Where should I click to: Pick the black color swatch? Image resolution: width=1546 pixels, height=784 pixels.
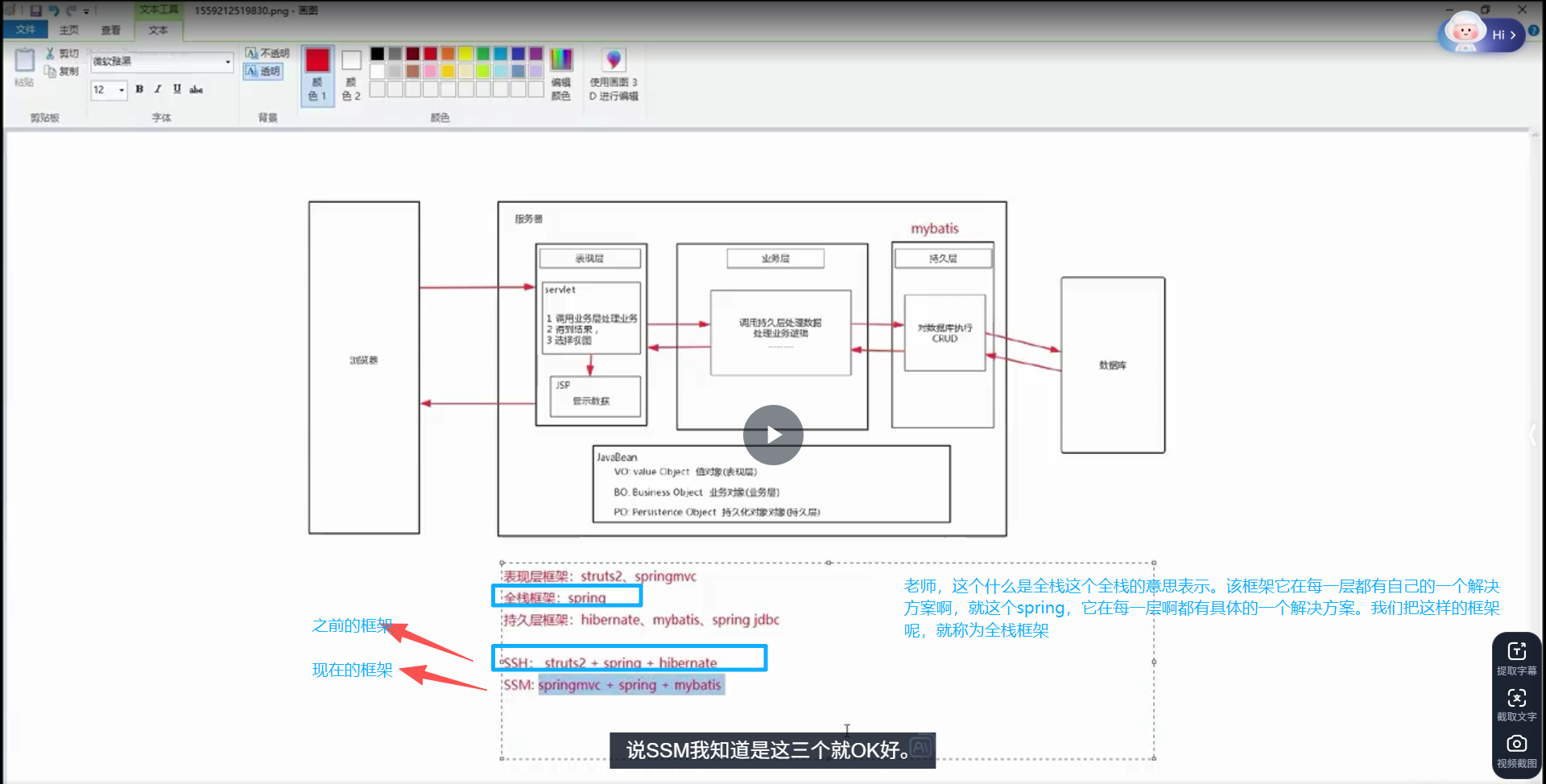[377, 54]
